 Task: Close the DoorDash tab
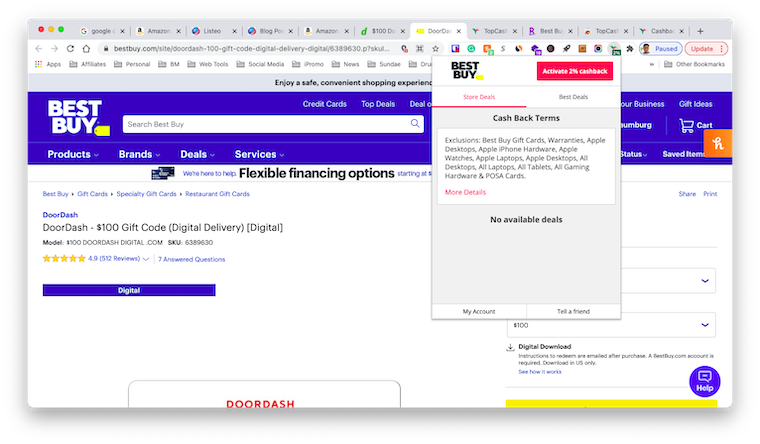[x=459, y=31]
